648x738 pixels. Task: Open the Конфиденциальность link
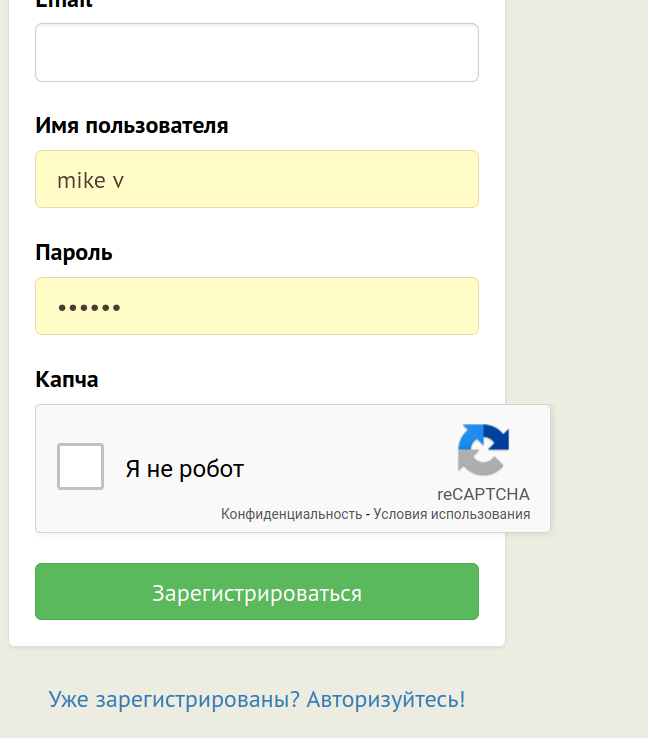click(291, 514)
